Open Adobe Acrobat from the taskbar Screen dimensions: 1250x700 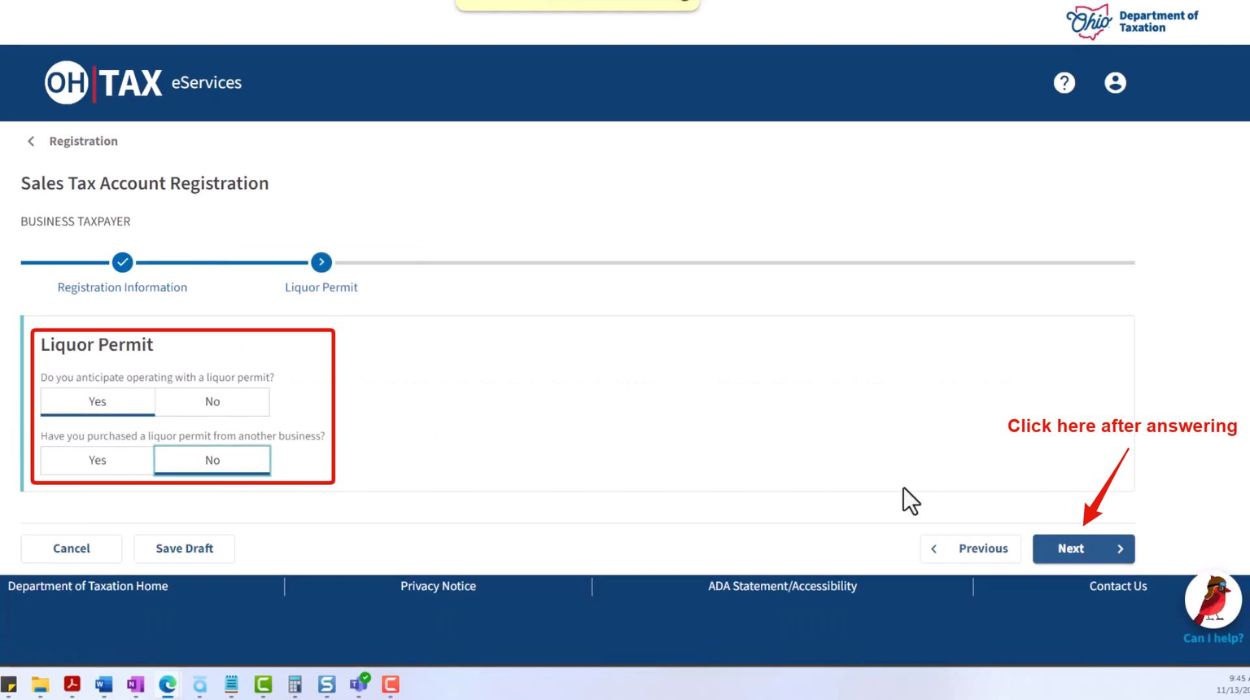pyautogui.click(x=72, y=685)
